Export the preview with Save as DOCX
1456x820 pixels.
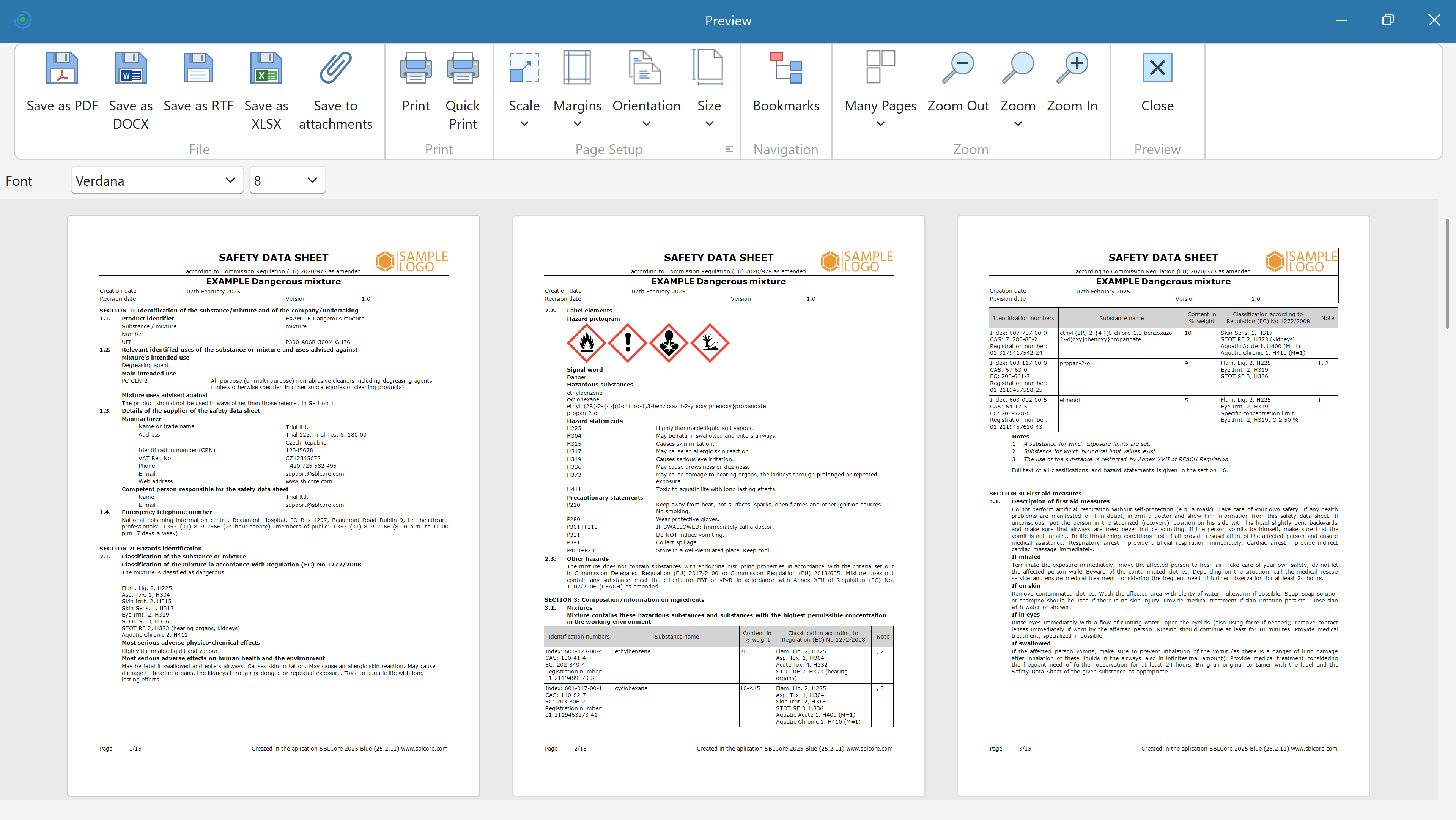(131, 68)
